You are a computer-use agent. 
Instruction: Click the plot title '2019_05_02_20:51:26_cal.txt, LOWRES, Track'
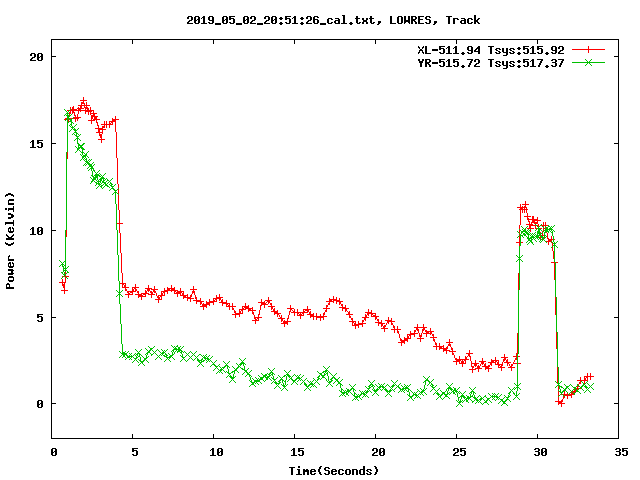(333, 20)
